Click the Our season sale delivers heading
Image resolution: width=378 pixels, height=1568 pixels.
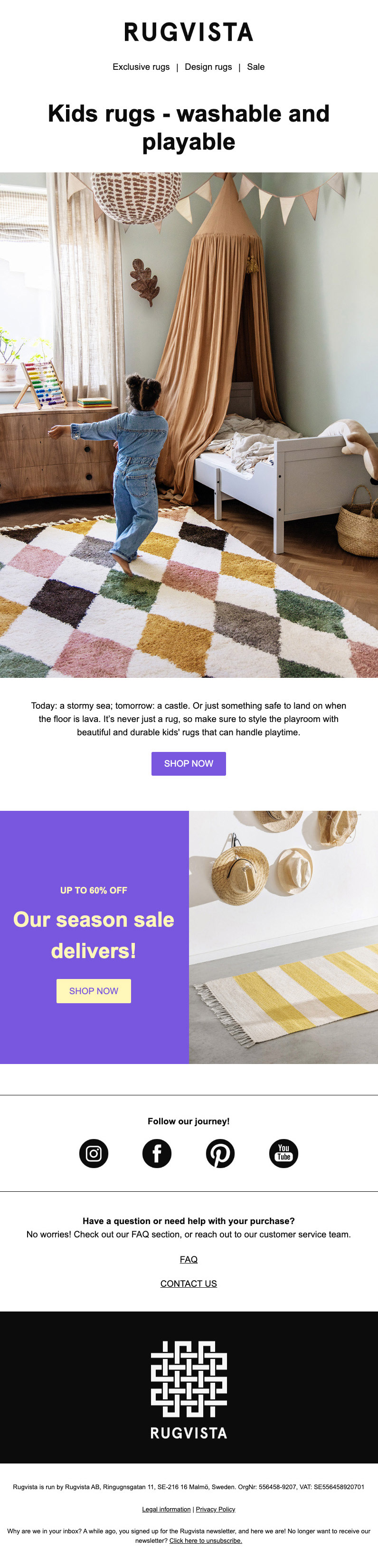[x=94, y=935]
